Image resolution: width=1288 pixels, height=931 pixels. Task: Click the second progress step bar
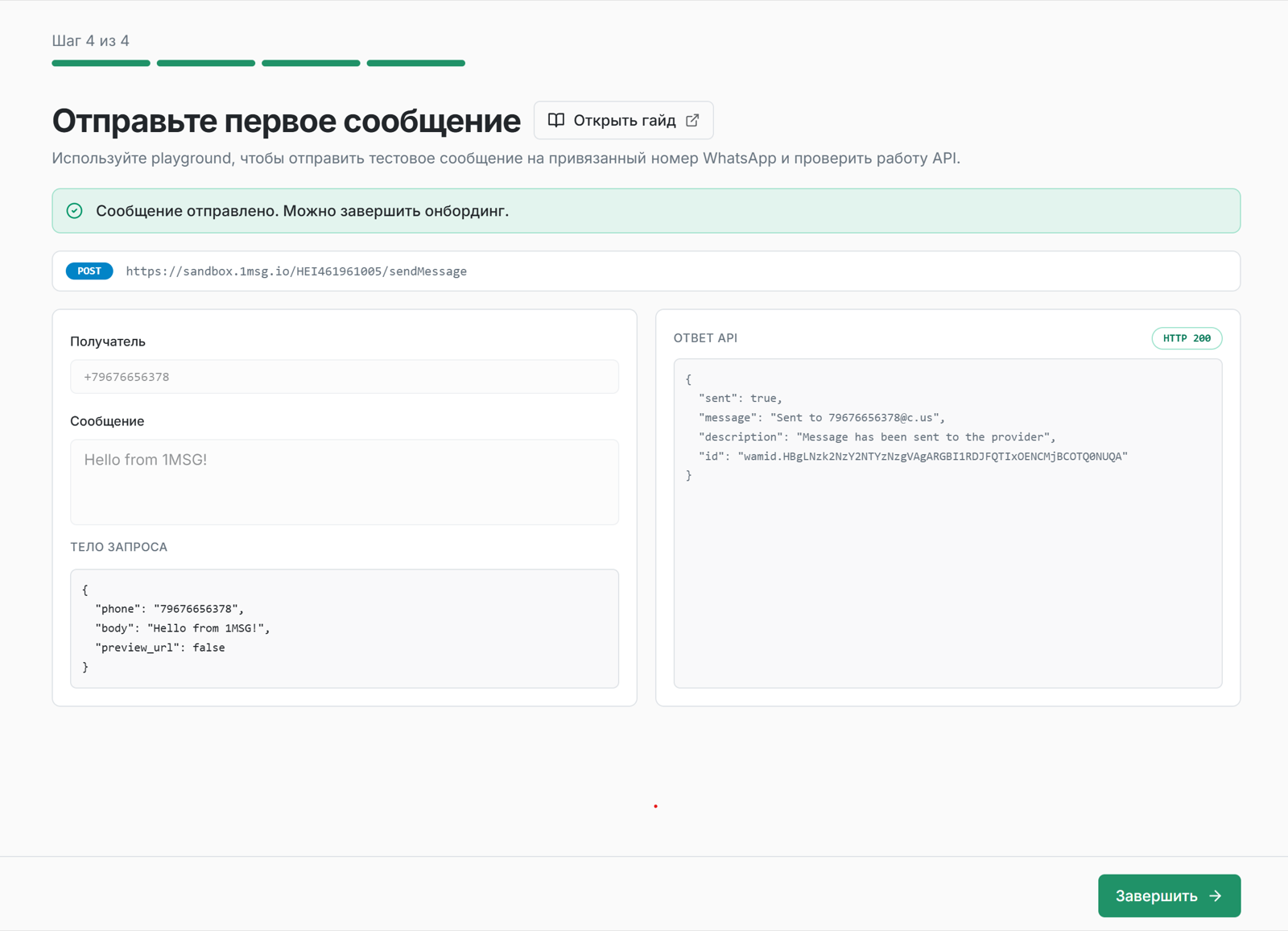pyautogui.click(x=206, y=63)
